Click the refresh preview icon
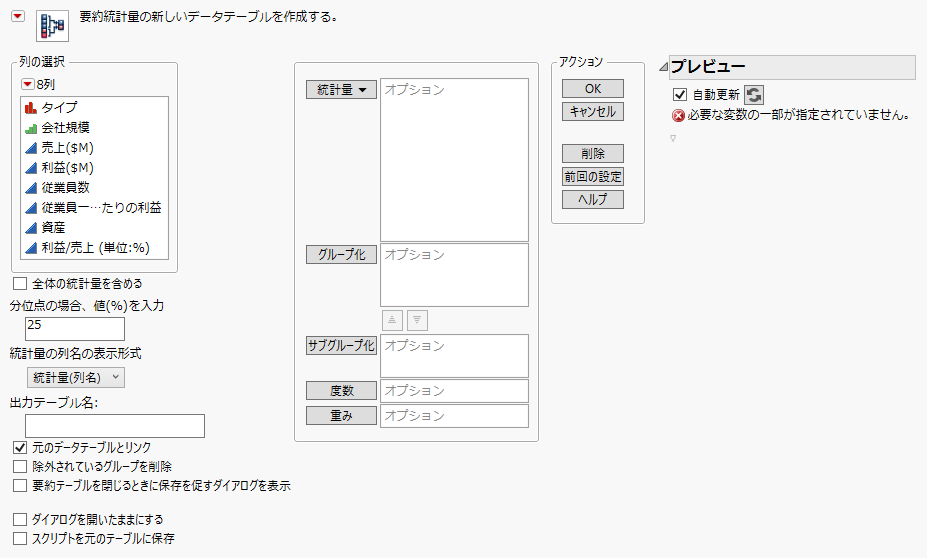 pyautogui.click(x=754, y=95)
